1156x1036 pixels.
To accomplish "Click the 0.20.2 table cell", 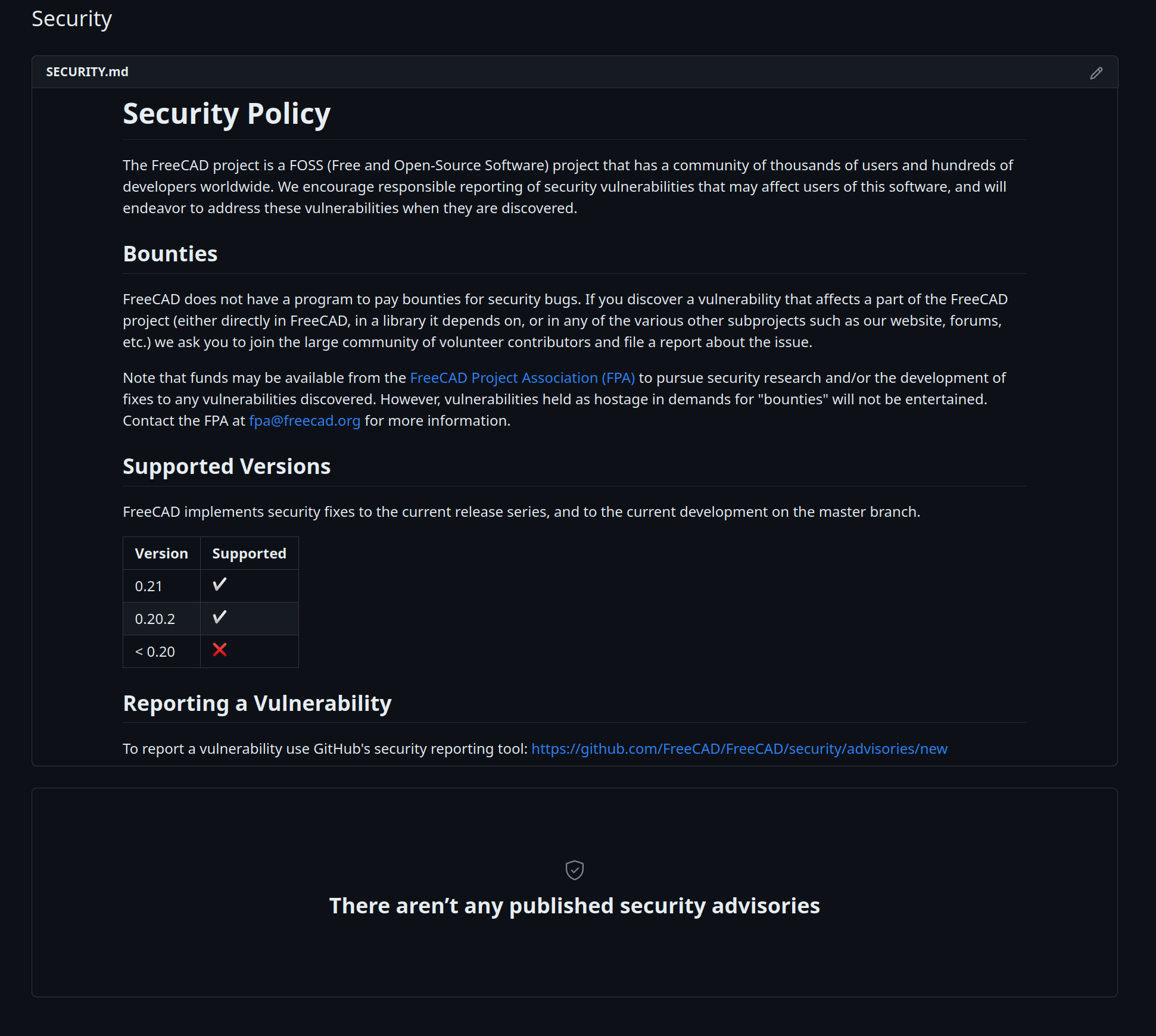I will 155,618.
